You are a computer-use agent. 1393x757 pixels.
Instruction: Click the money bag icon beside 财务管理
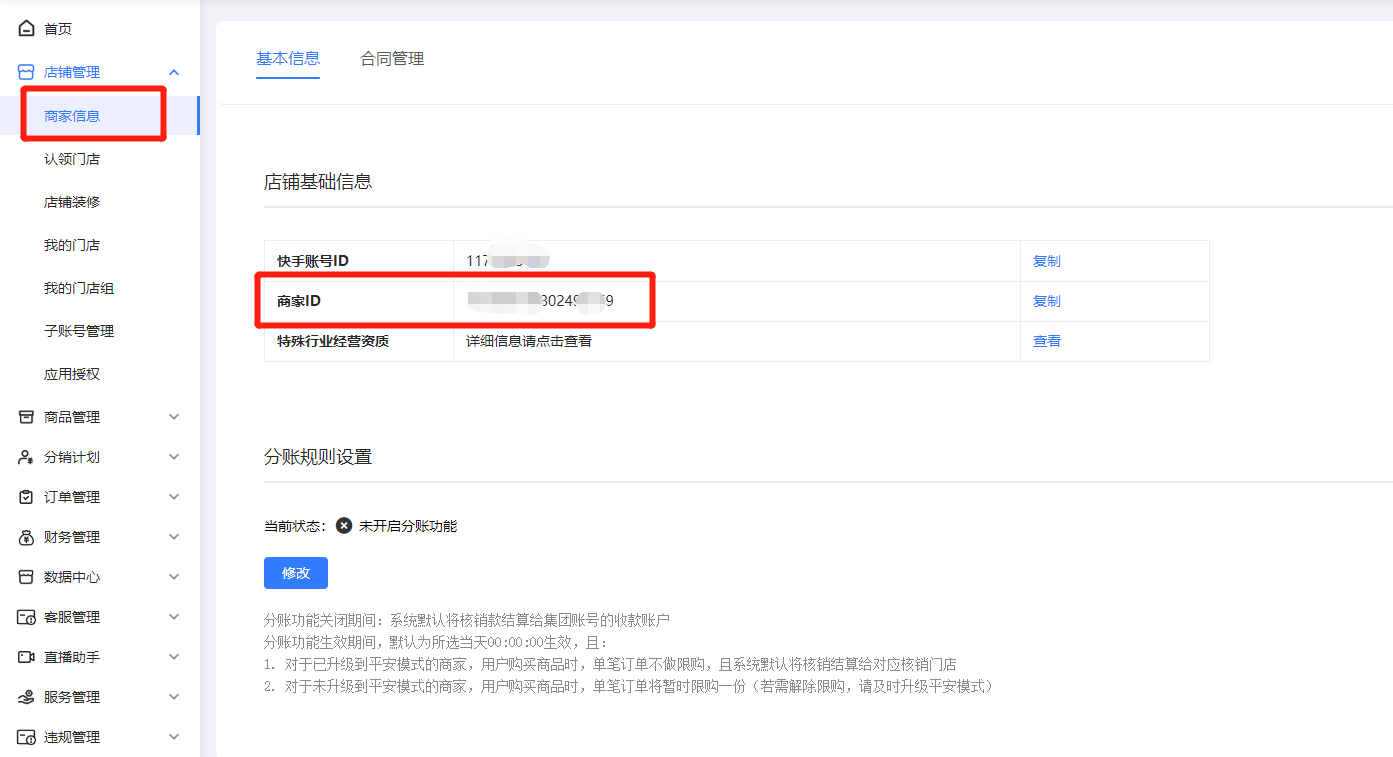click(x=27, y=537)
